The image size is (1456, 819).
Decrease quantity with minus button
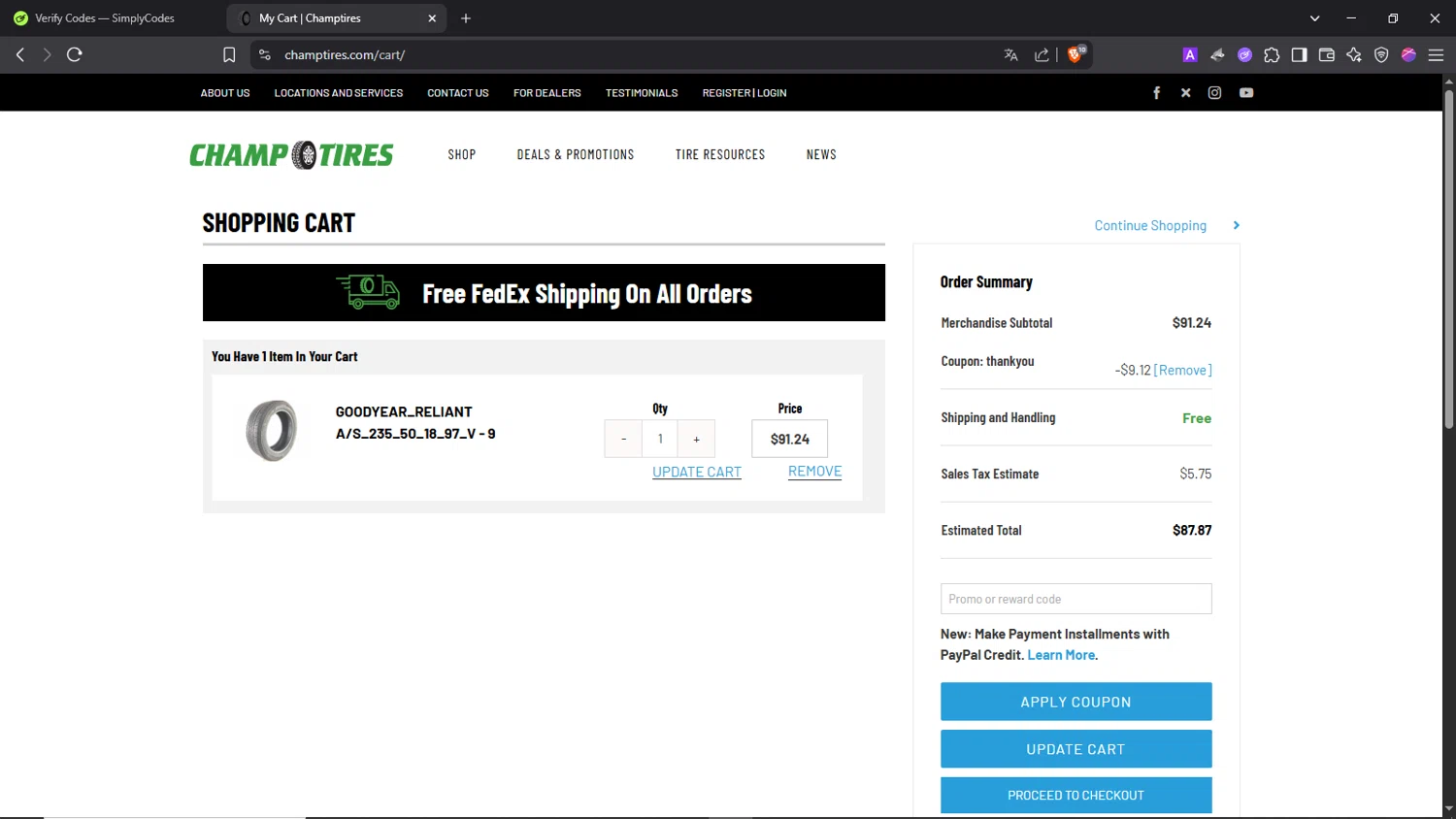[x=623, y=439]
